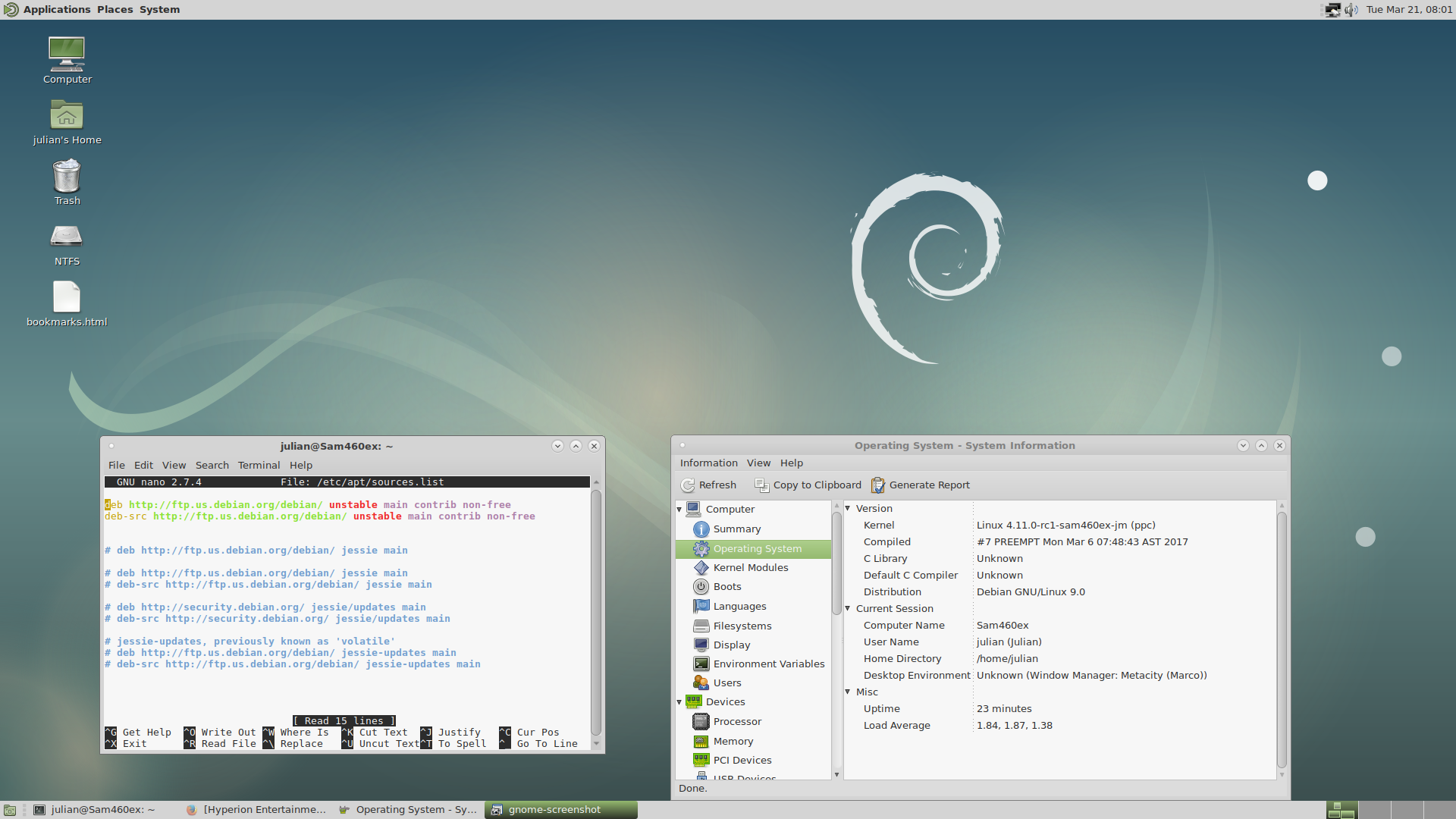Screen dimensions: 1456x819
Task: Select the Filesystems entry
Action: [x=742, y=626]
